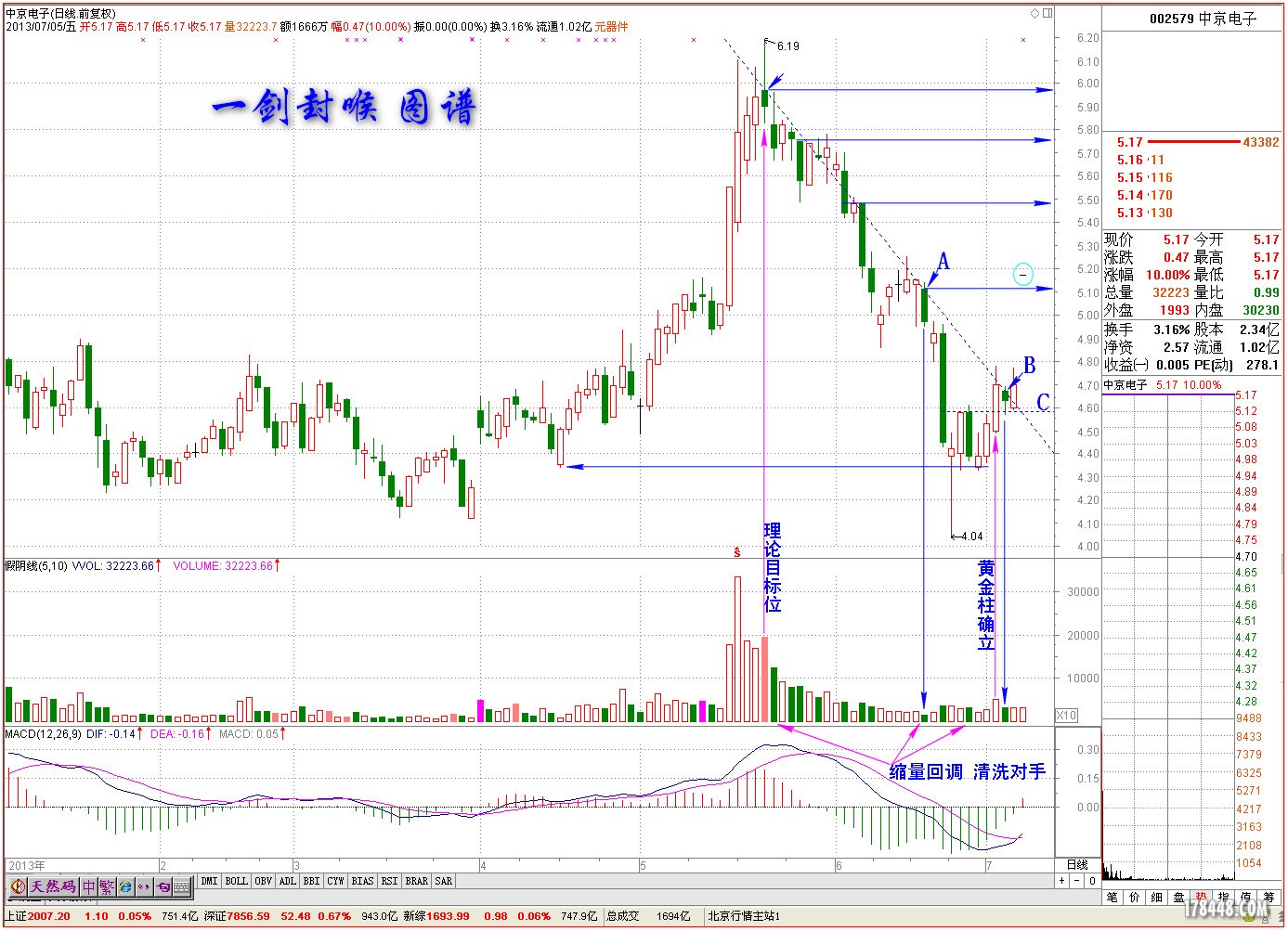The image size is (1288, 931).
Task: Switch to the RSI indicator tab
Action: [389, 881]
